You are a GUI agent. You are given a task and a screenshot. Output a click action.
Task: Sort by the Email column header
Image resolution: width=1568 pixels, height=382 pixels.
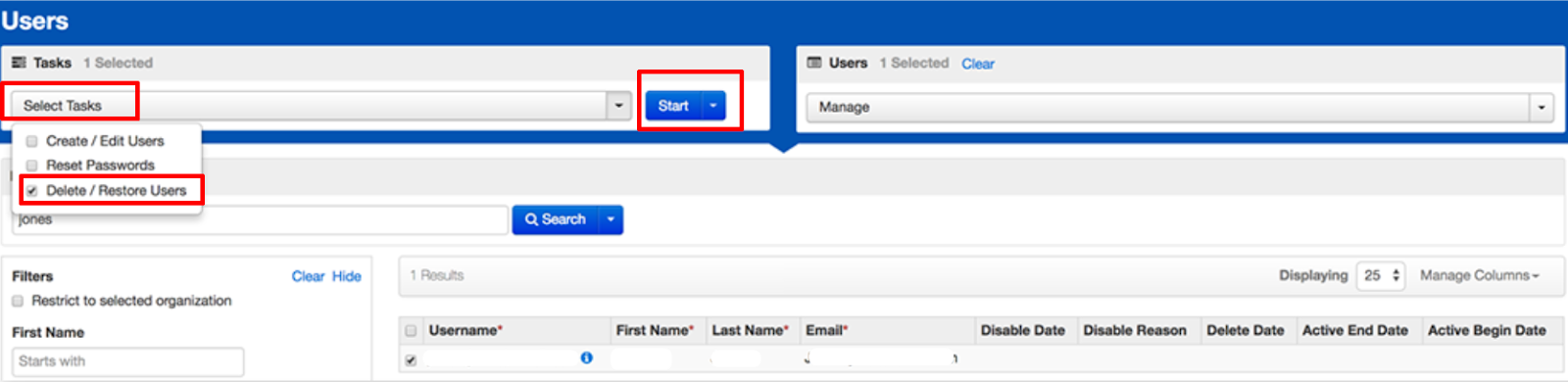point(827,331)
